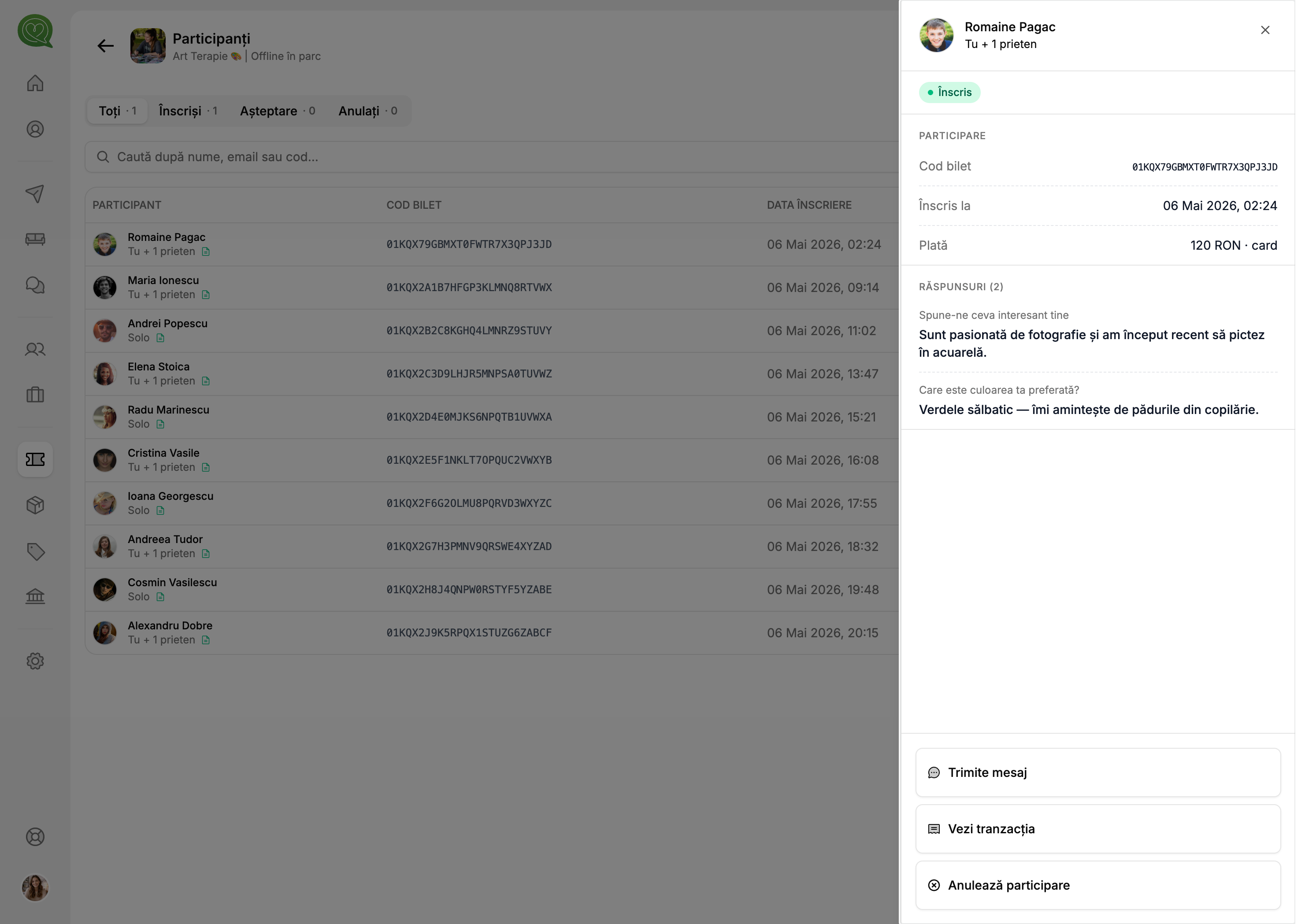
Task: Close the Romaine Pagac details panel
Action: coord(1265,30)
